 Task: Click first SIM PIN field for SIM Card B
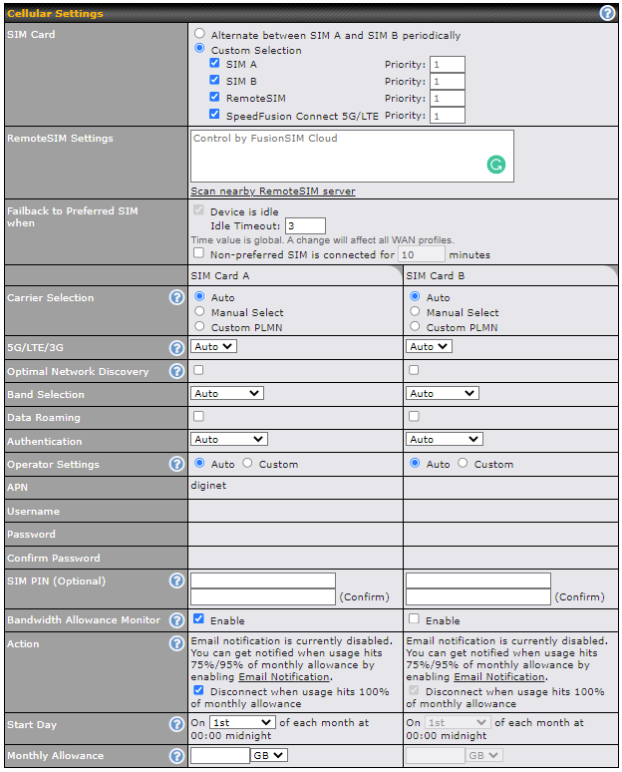pos(478,580)
